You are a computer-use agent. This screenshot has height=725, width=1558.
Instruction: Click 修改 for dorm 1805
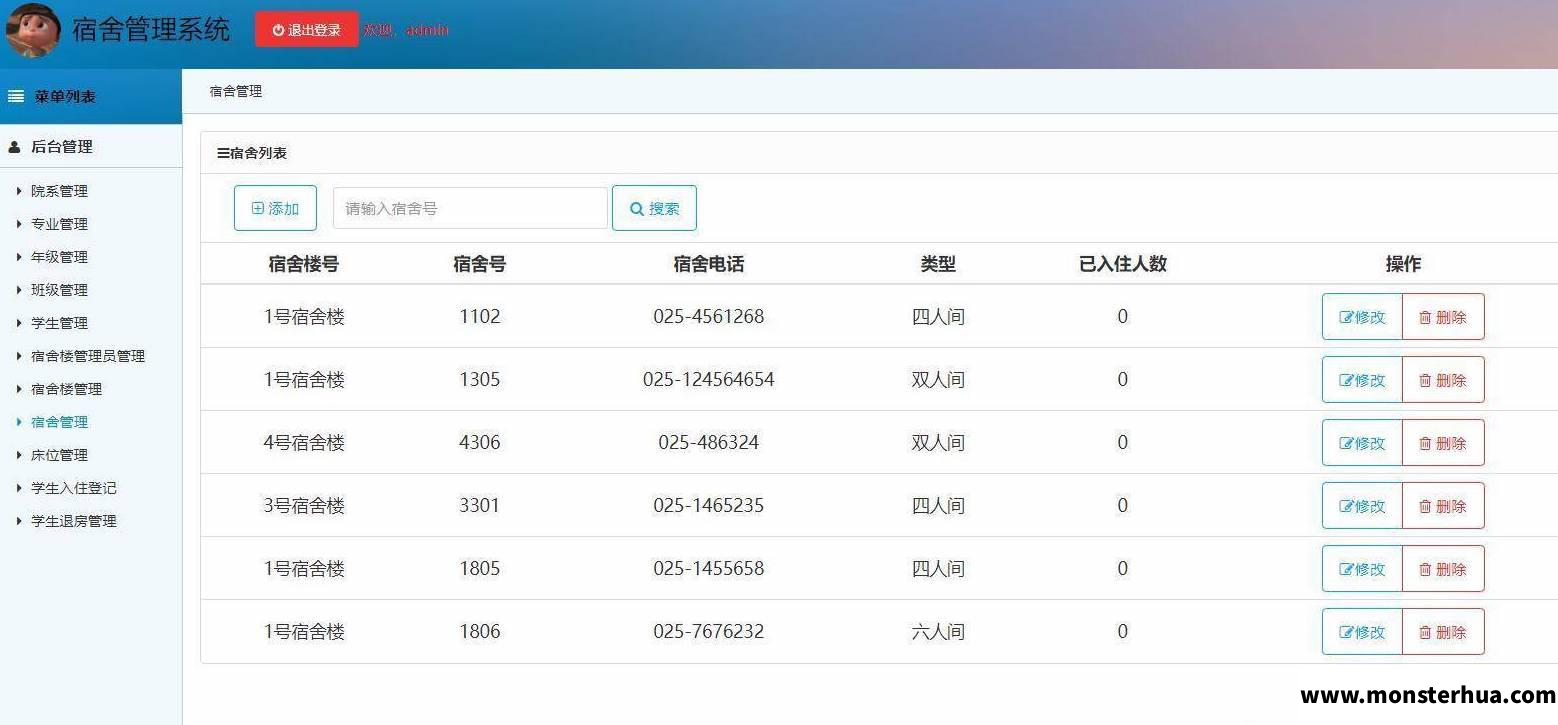1362,569
